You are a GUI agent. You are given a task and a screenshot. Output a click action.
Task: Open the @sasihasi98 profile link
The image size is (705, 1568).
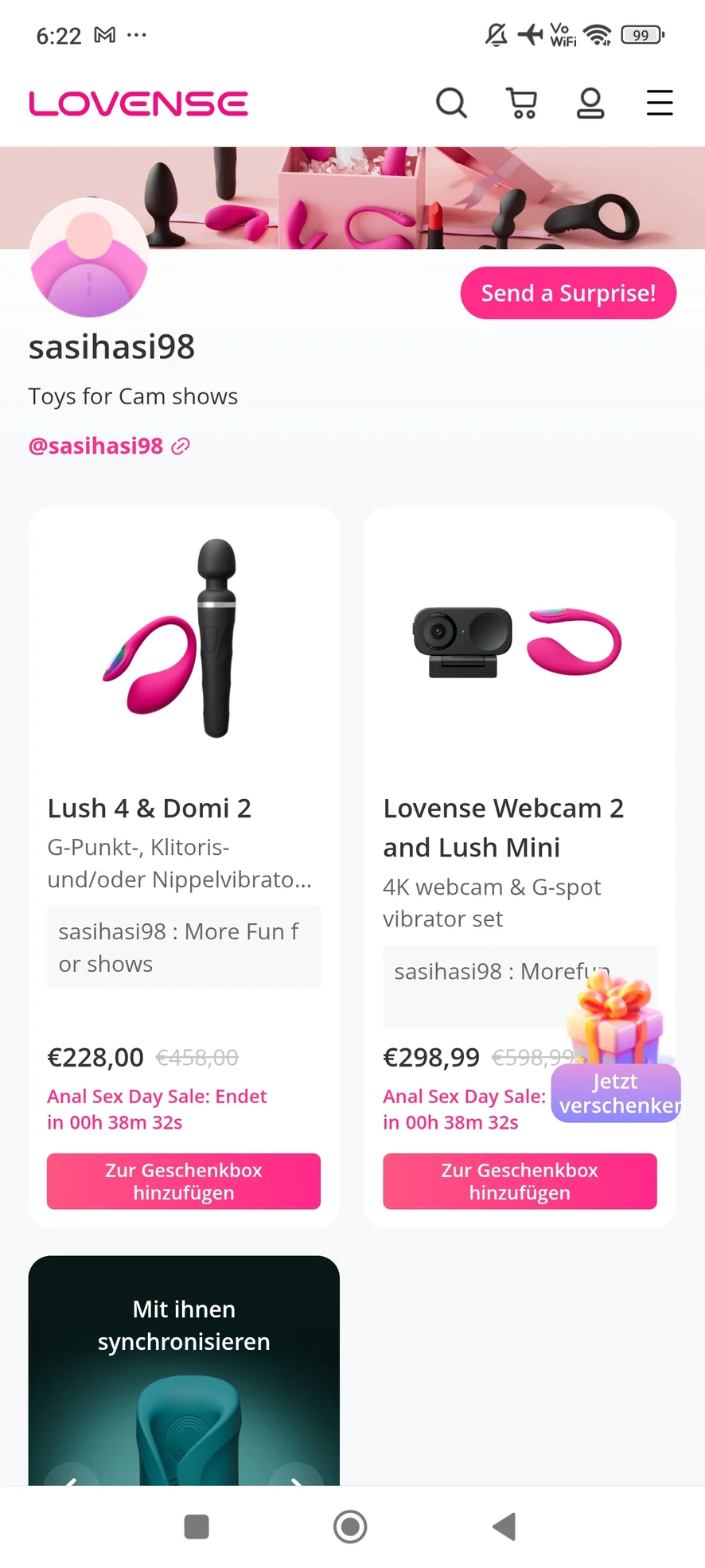pos(95,446)
